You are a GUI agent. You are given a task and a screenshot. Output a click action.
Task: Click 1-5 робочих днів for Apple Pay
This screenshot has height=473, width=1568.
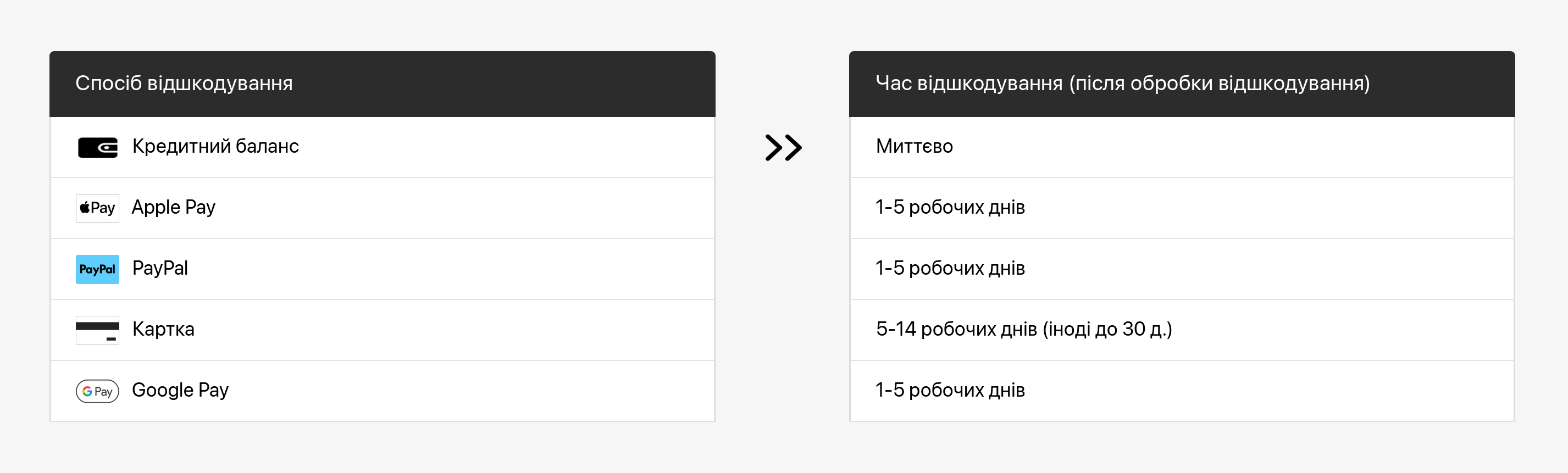pyautogui.click(x=950, y=208)
